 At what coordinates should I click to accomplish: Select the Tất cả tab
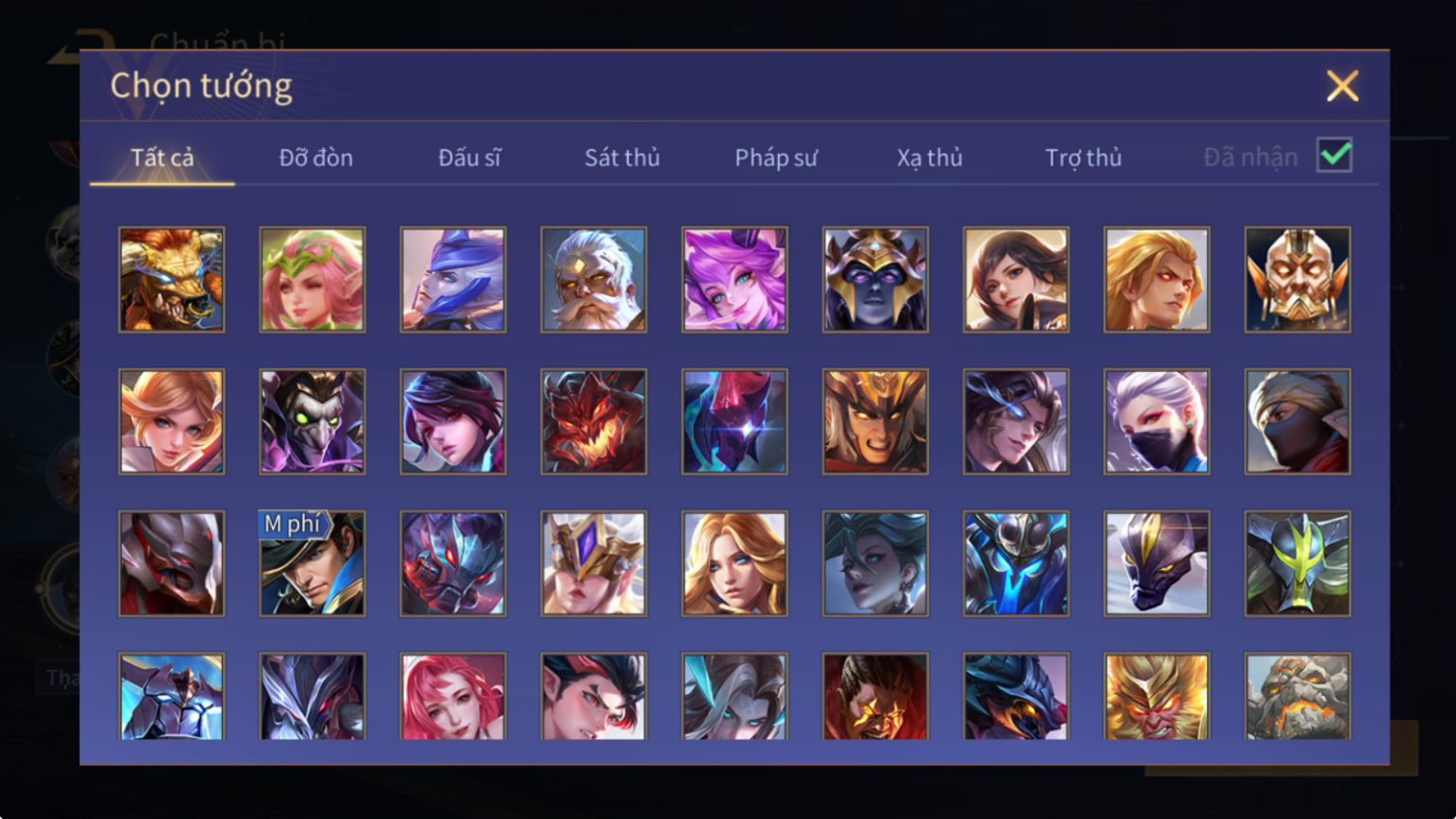pos(162,158)
